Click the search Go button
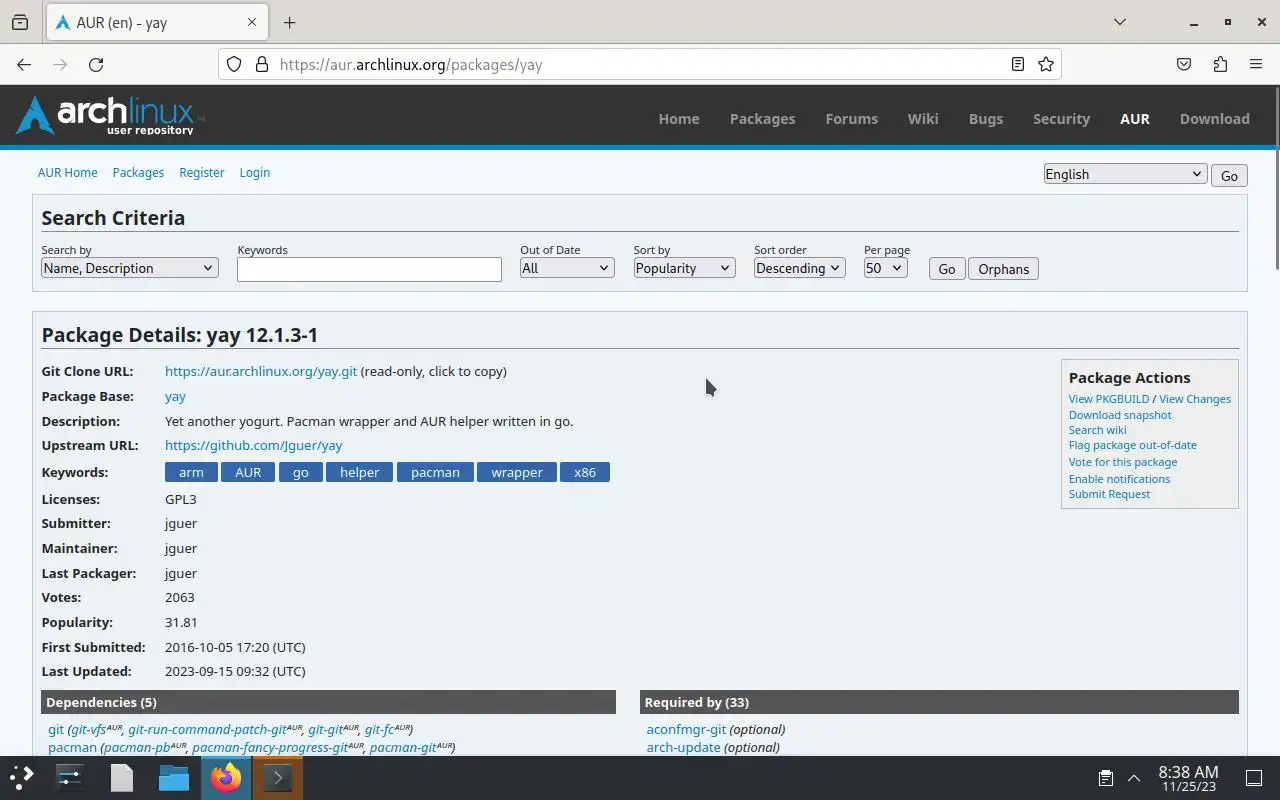The height and width of the screenshot is (800, 1280). [x=946, y=269]
